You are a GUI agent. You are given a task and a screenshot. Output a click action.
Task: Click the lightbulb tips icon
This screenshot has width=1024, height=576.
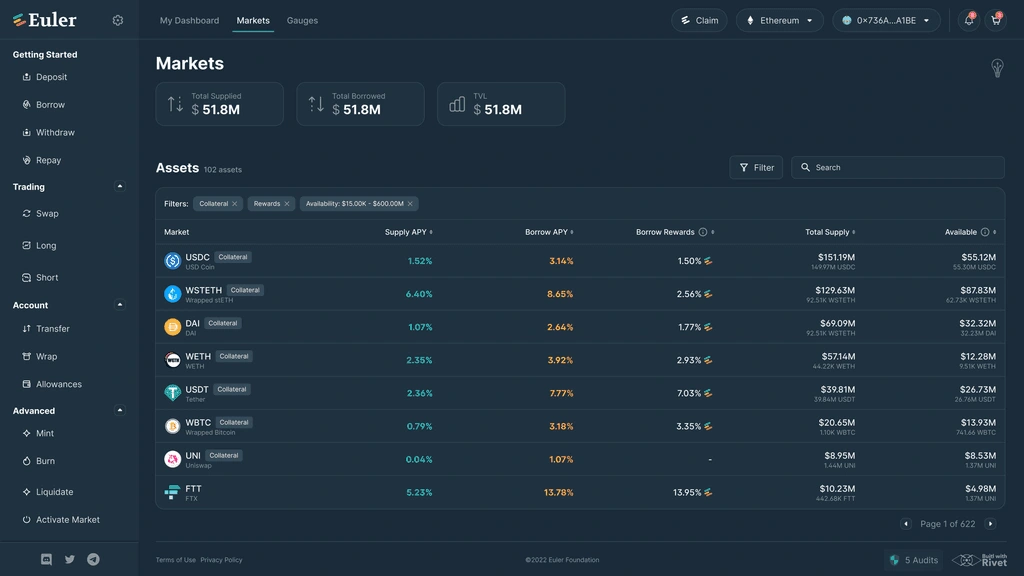point(997,68)
